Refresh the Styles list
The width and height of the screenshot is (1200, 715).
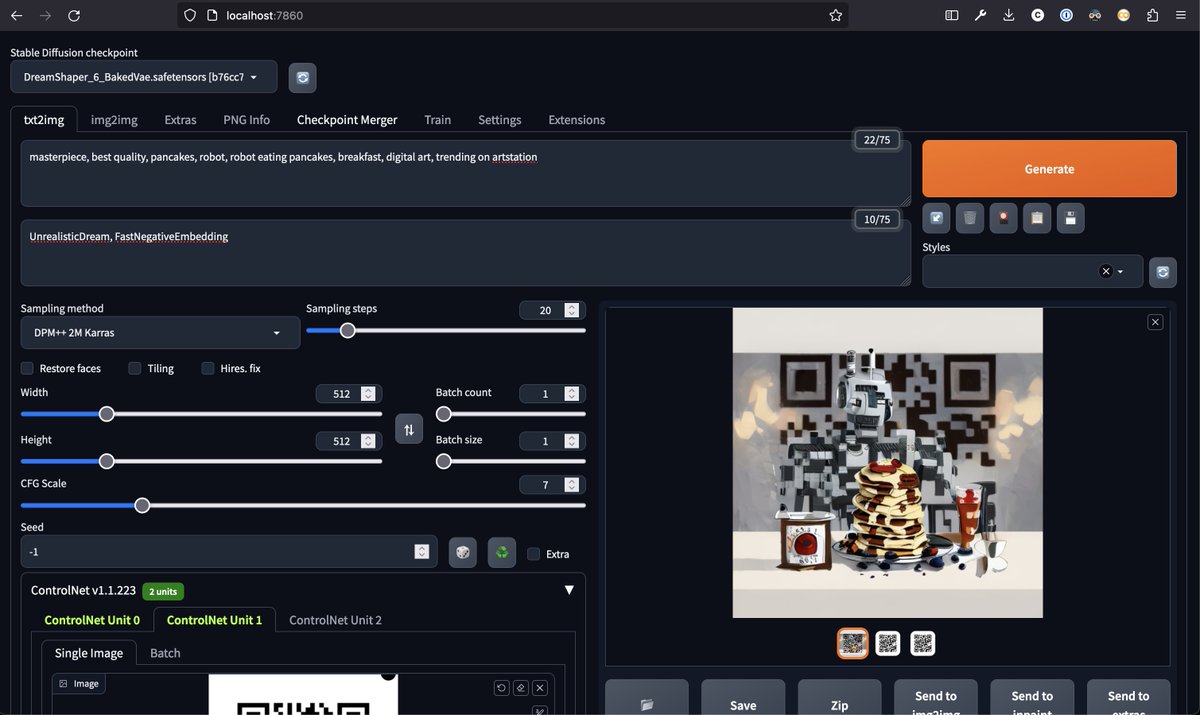tap(1162, 271)
